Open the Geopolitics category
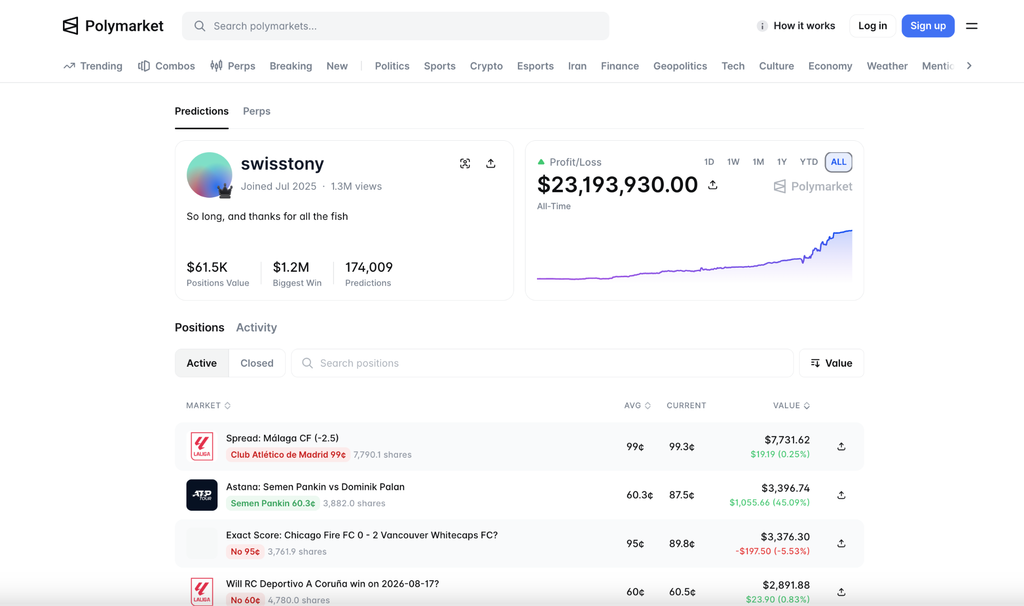The height and width of the screenshot is (606, 1024). 680,66
